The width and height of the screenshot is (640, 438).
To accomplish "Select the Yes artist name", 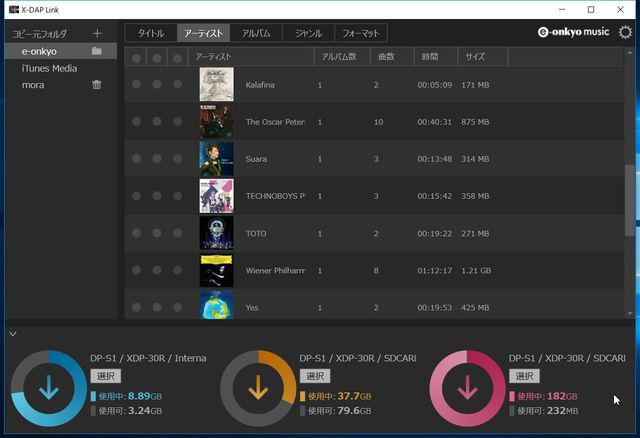I will click(x=252, y=308).
